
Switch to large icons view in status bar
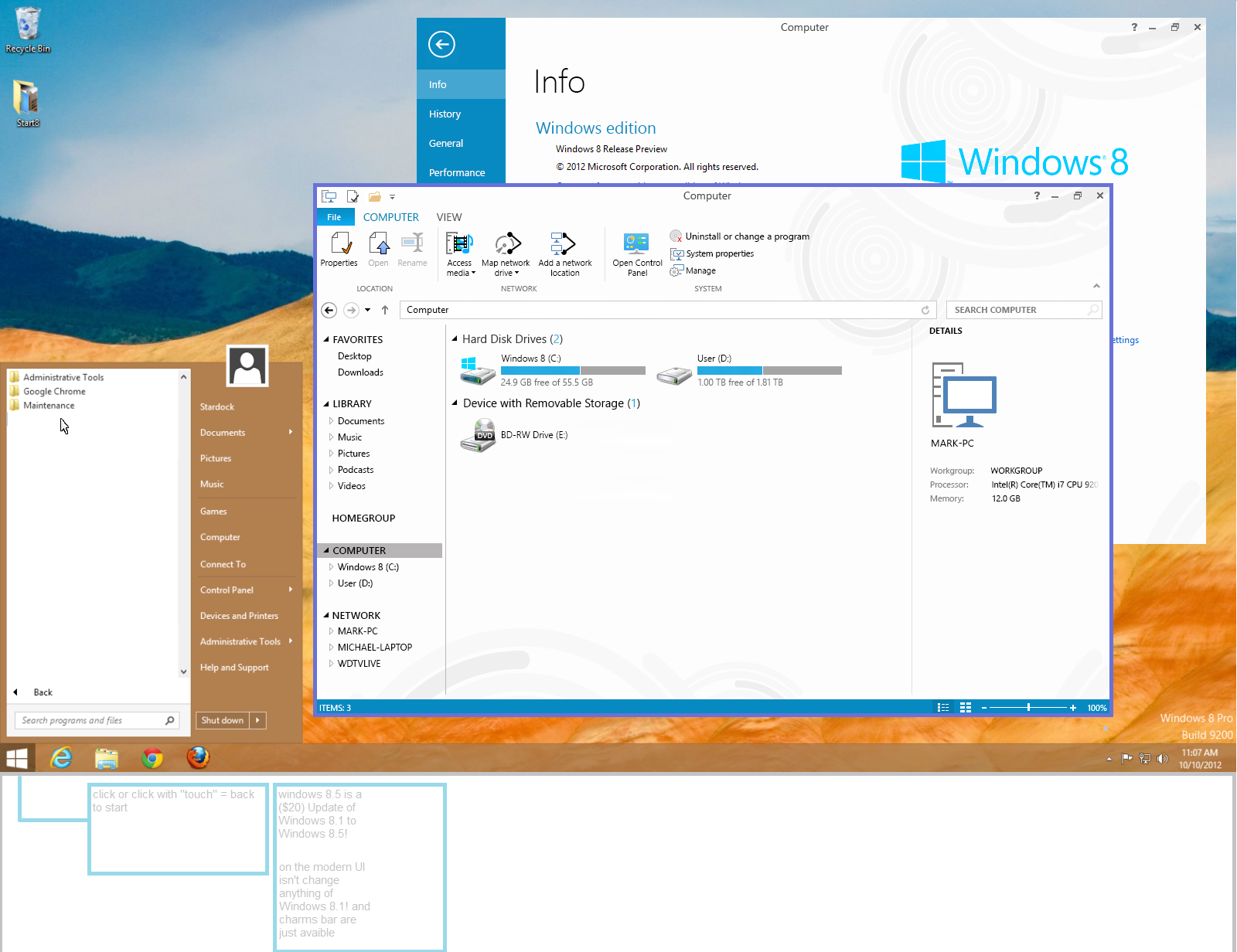966,707
